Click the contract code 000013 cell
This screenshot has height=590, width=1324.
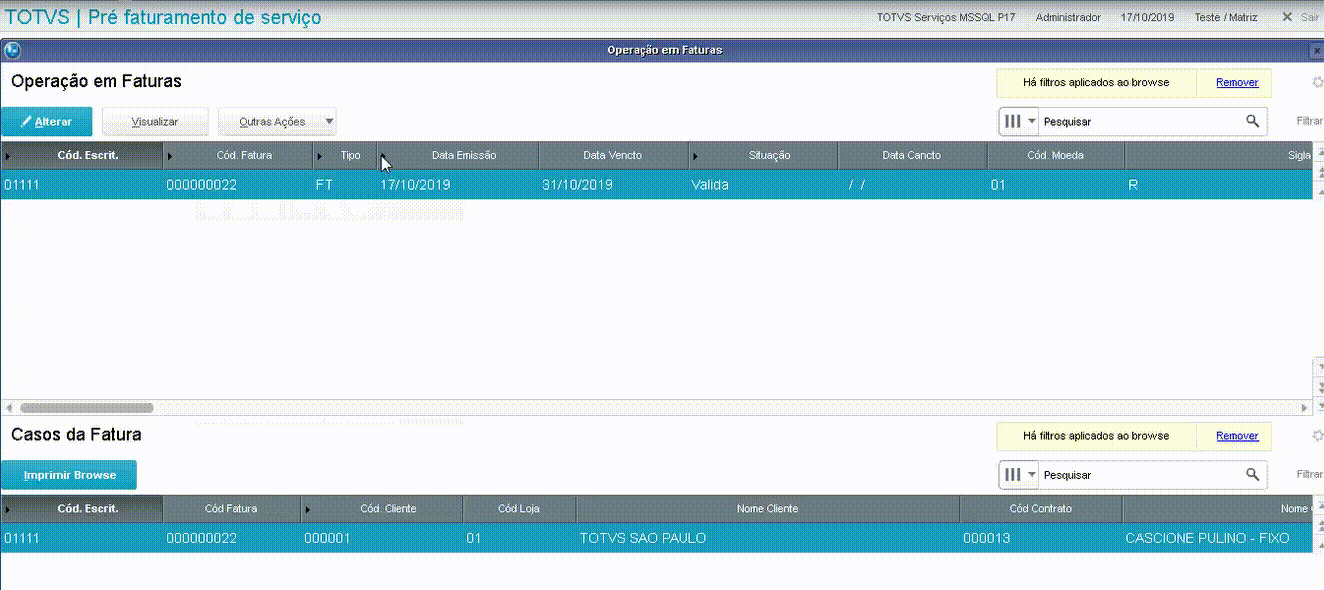(987, 538)
